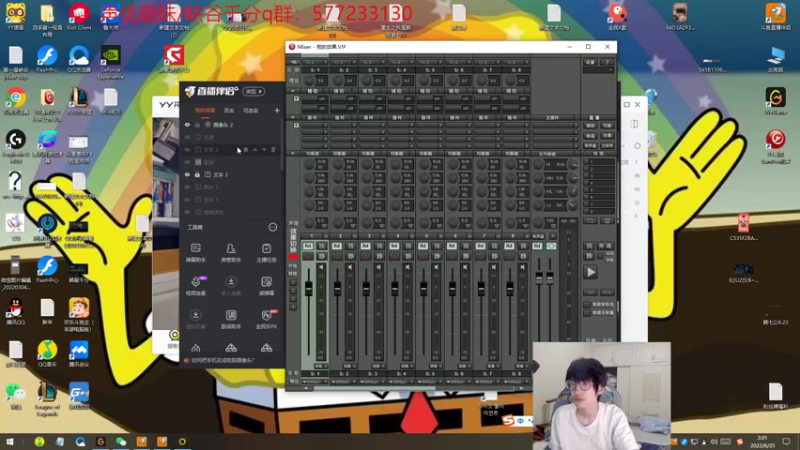Open the preset dropdown below 设置 button
Image resolution: width=800 pixels, height=450 pixels.
tap(598, 69)
